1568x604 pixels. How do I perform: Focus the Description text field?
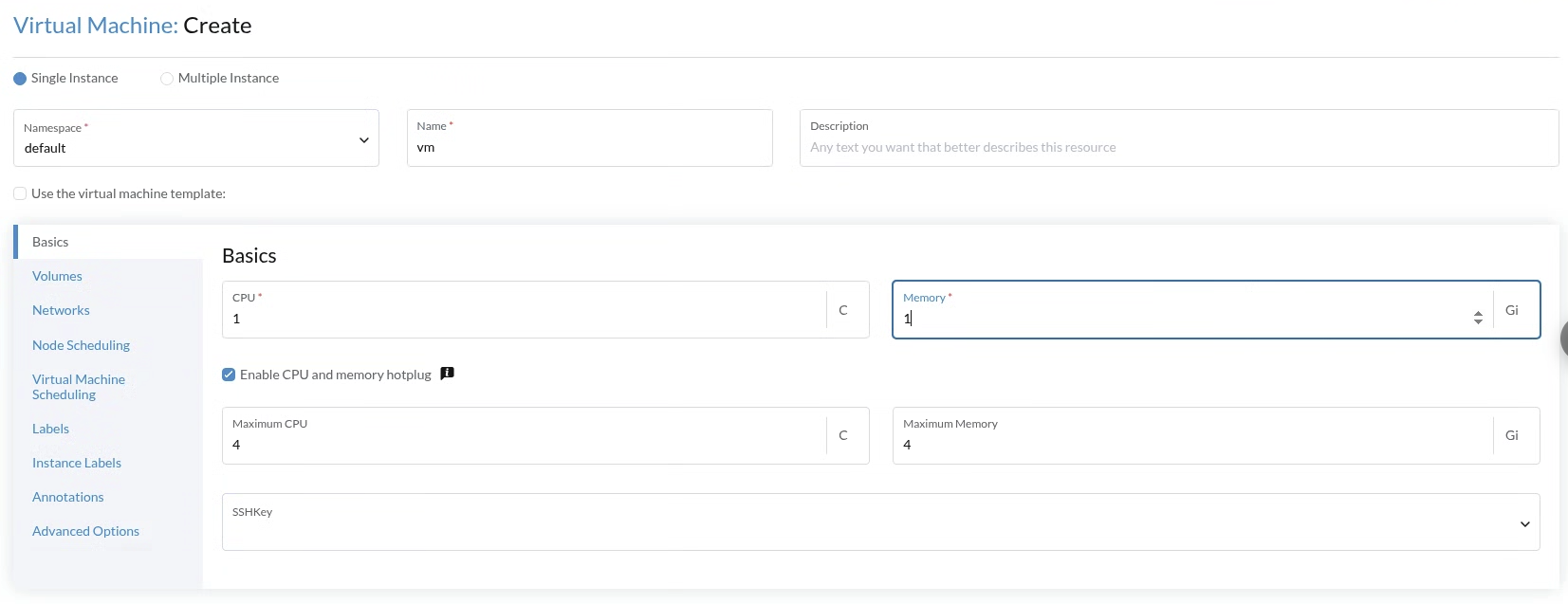coord(1178,148)
